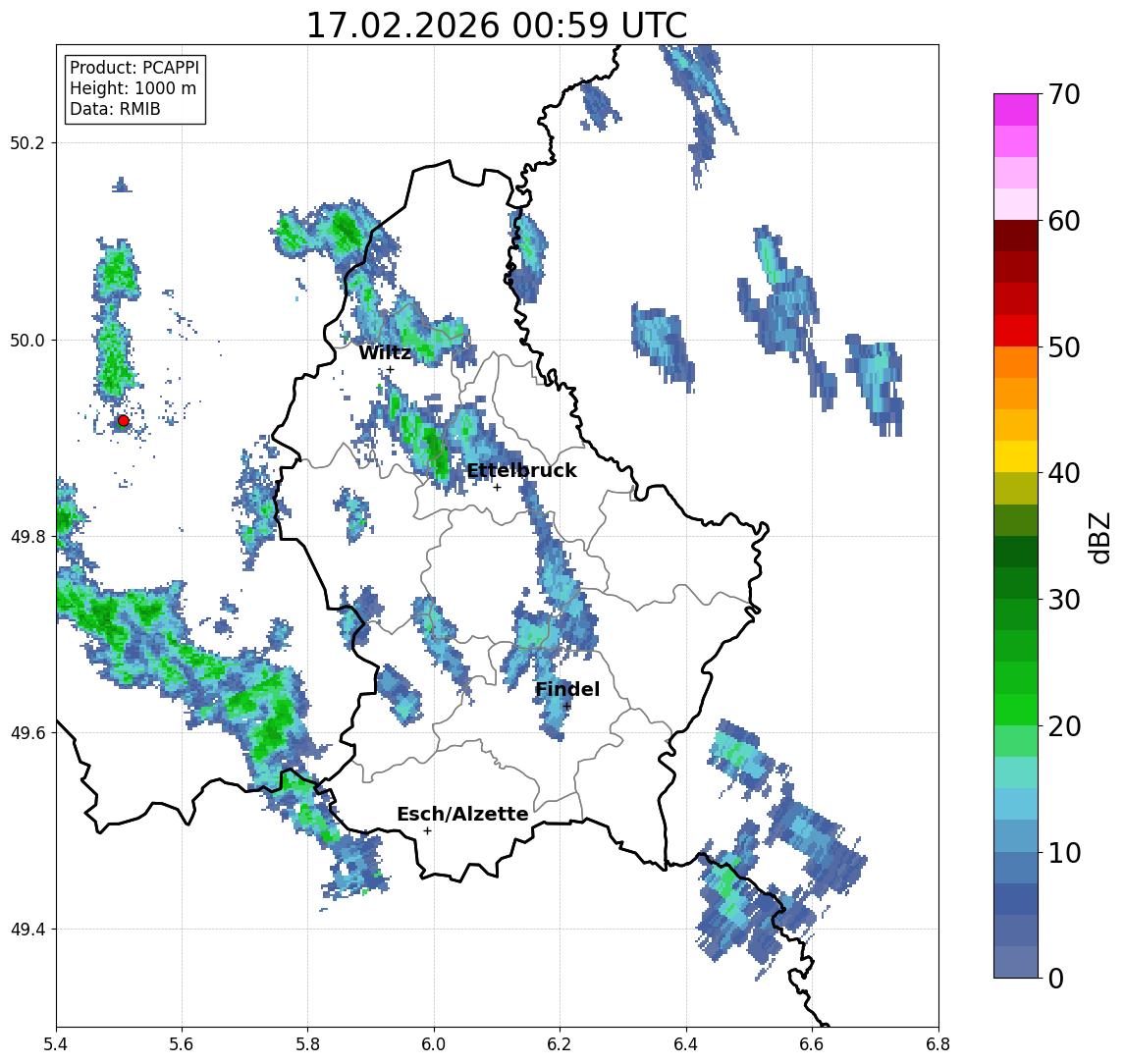Screen dimensions: 1124x1064
Task: Click the magenta top colorbar segment
Action: (1016, 110)
